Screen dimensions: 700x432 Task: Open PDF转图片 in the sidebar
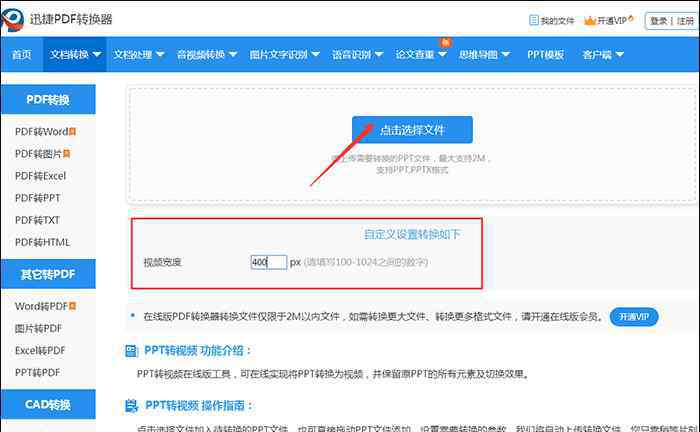[x=38, y=154]
